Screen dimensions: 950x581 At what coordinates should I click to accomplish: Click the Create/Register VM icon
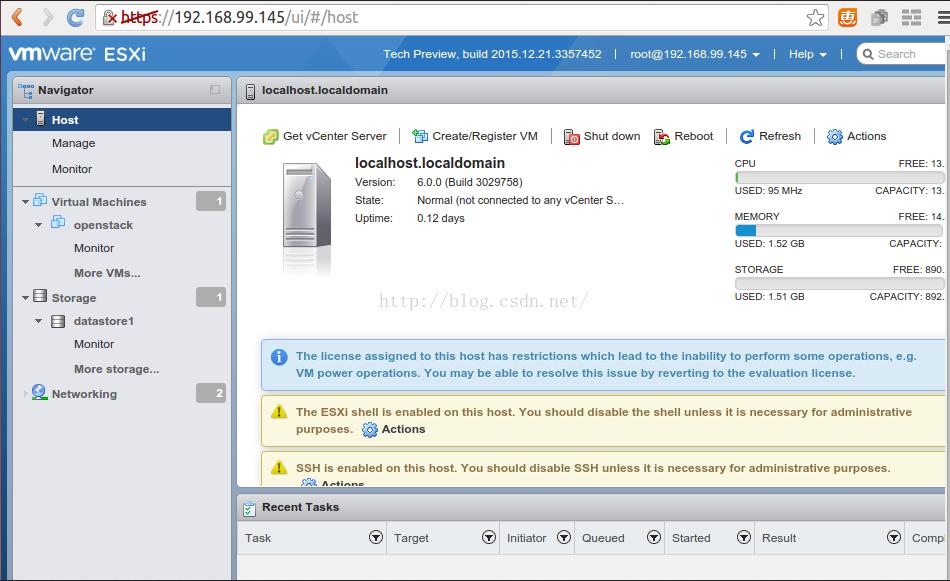pyautogui.click(x=420, y=136)
